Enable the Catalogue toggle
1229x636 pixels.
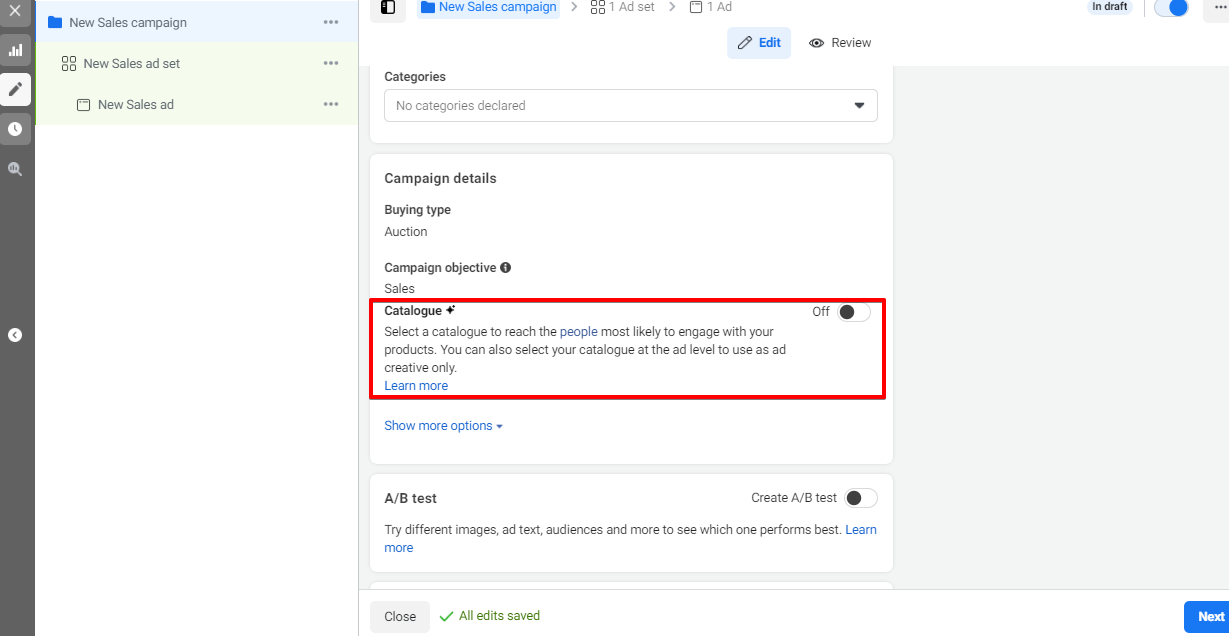coord(853,312)
